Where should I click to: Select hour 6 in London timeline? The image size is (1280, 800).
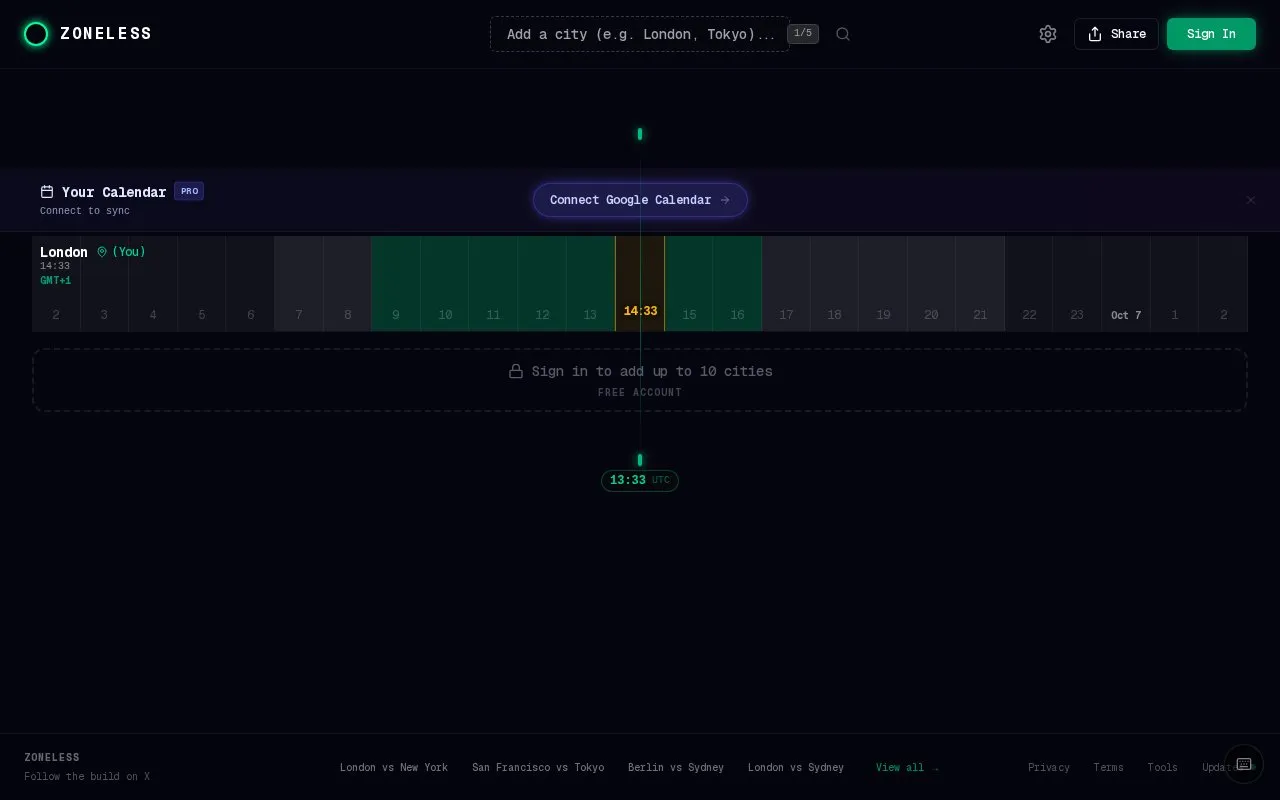(x=250, y=284)
